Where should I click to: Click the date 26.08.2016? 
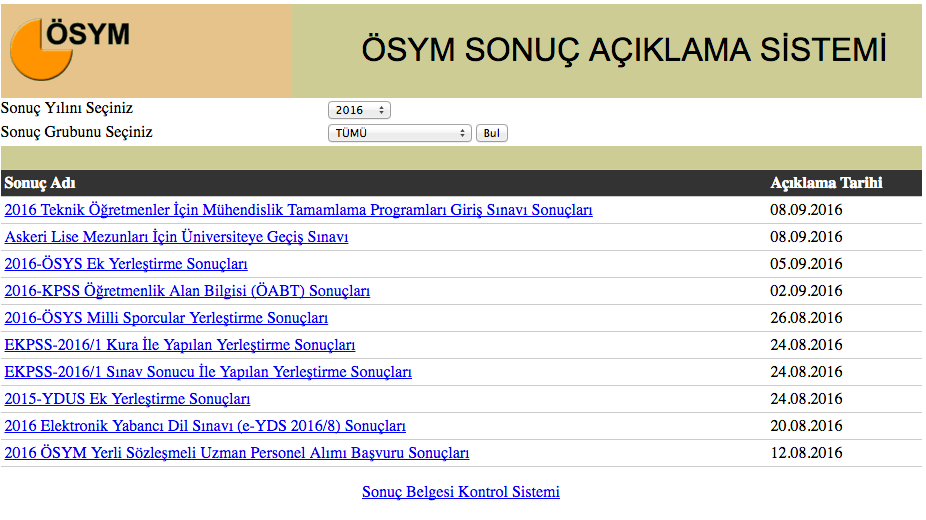pos(806,318)
